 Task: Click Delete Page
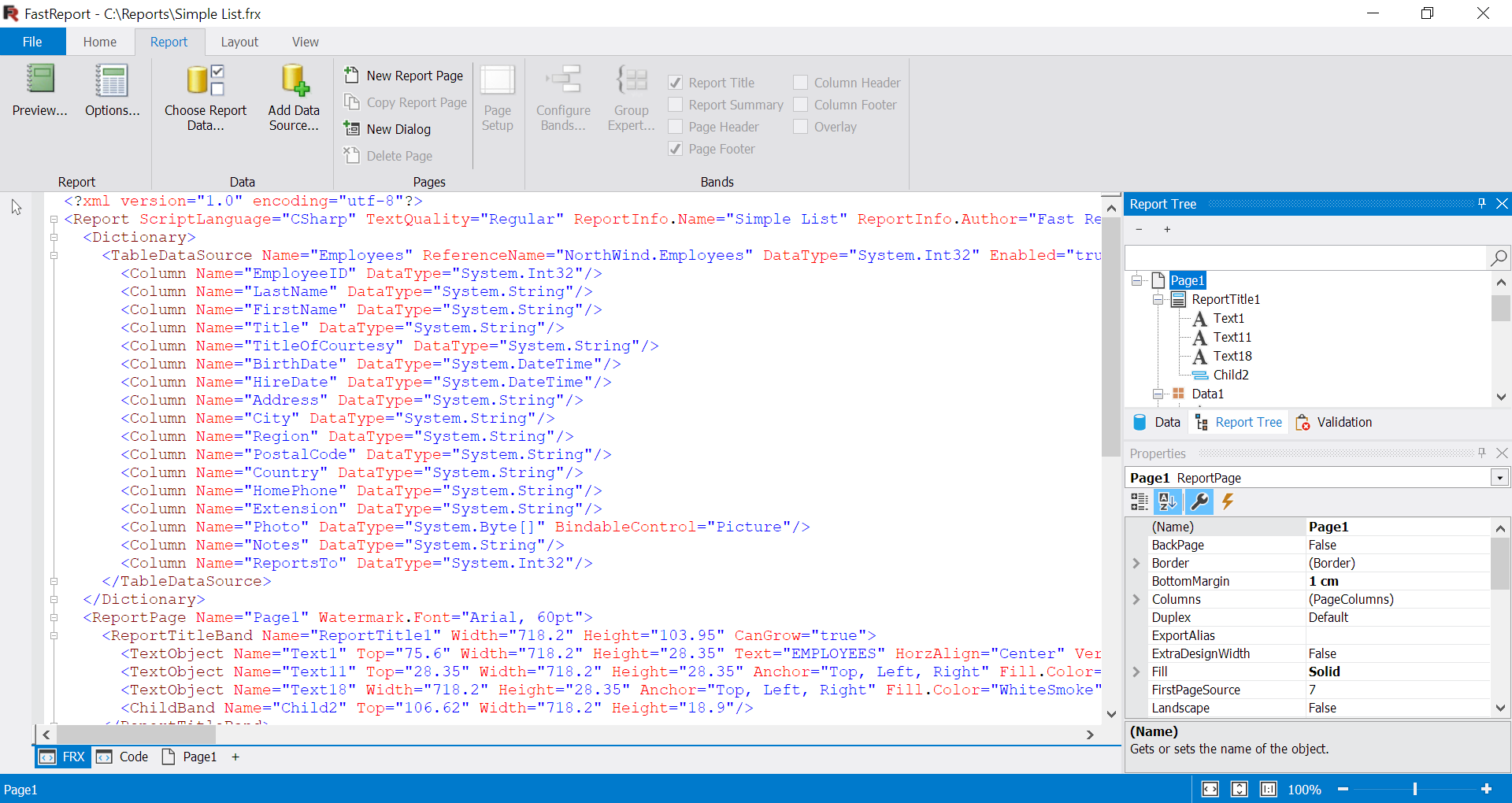389,156
